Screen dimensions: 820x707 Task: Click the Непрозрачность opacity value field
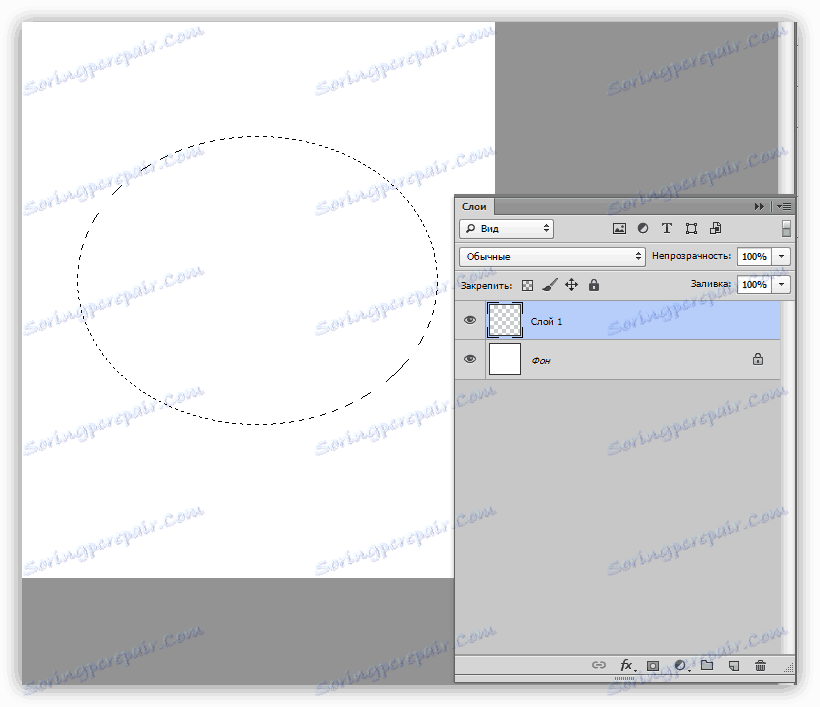(x=754, y=256)
